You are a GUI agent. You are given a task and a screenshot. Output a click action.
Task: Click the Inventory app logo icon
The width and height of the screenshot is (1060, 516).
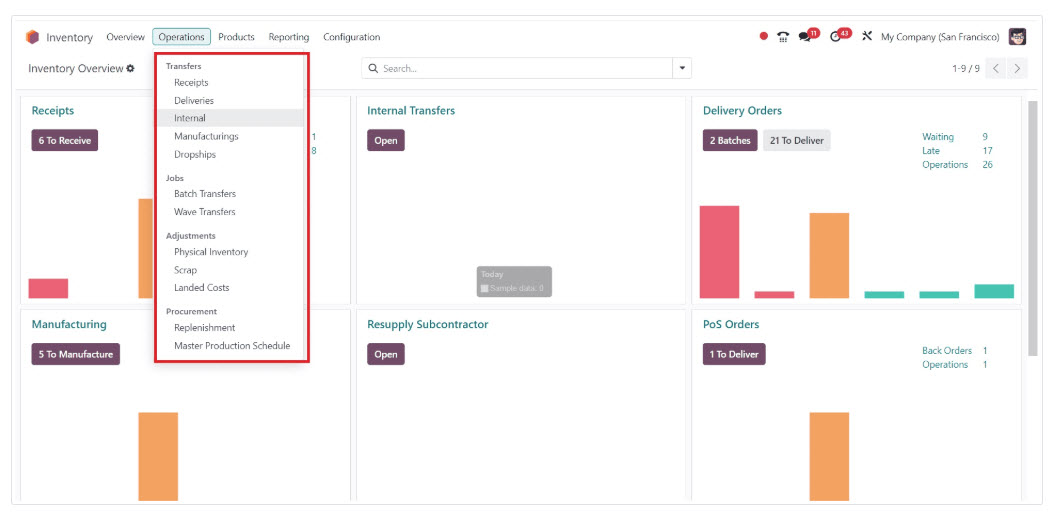click(33, 37)
